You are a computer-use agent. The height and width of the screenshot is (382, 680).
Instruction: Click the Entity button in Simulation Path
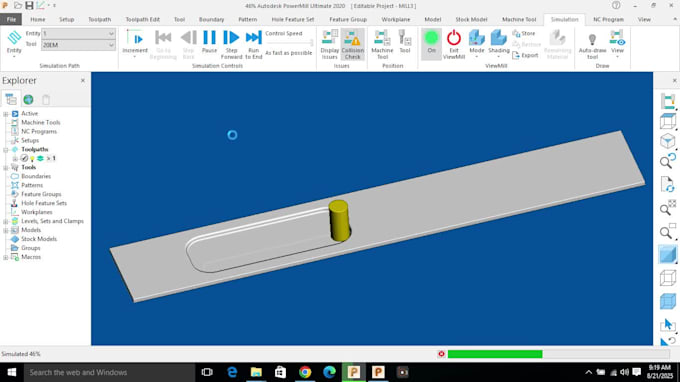(14, 42)
